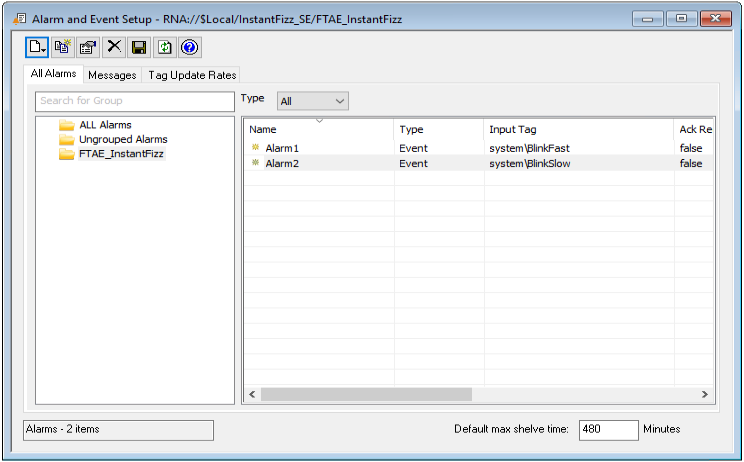Click the Alarm1 row star icon
Screen dimensions: 744x462
[x=255, y=148]
